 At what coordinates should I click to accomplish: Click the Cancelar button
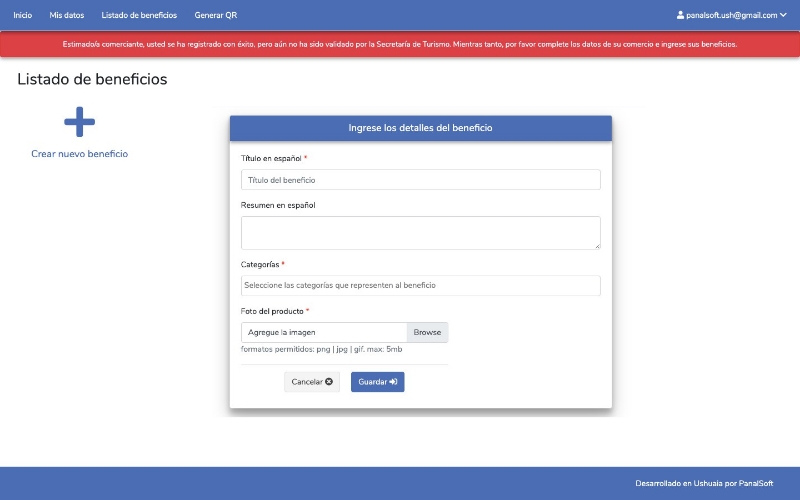click(x=312, y=382)
